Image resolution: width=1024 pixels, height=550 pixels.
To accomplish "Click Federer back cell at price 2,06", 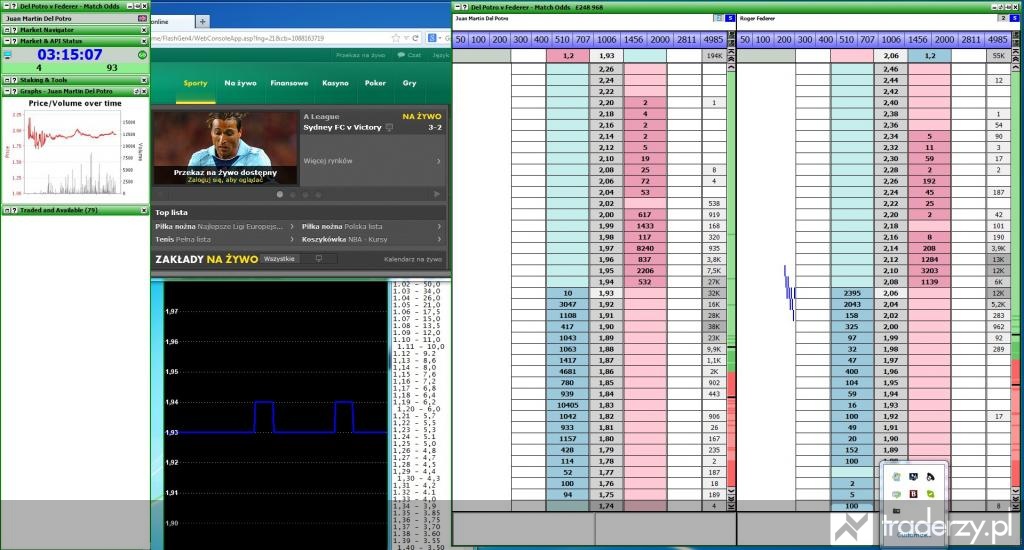I will 852,293.
